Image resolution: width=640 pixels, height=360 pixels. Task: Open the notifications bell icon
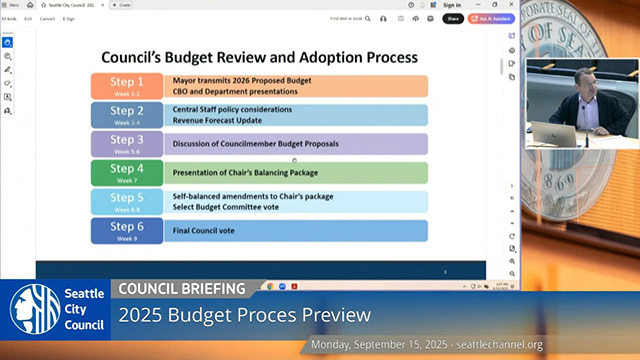tap(422, 5)
